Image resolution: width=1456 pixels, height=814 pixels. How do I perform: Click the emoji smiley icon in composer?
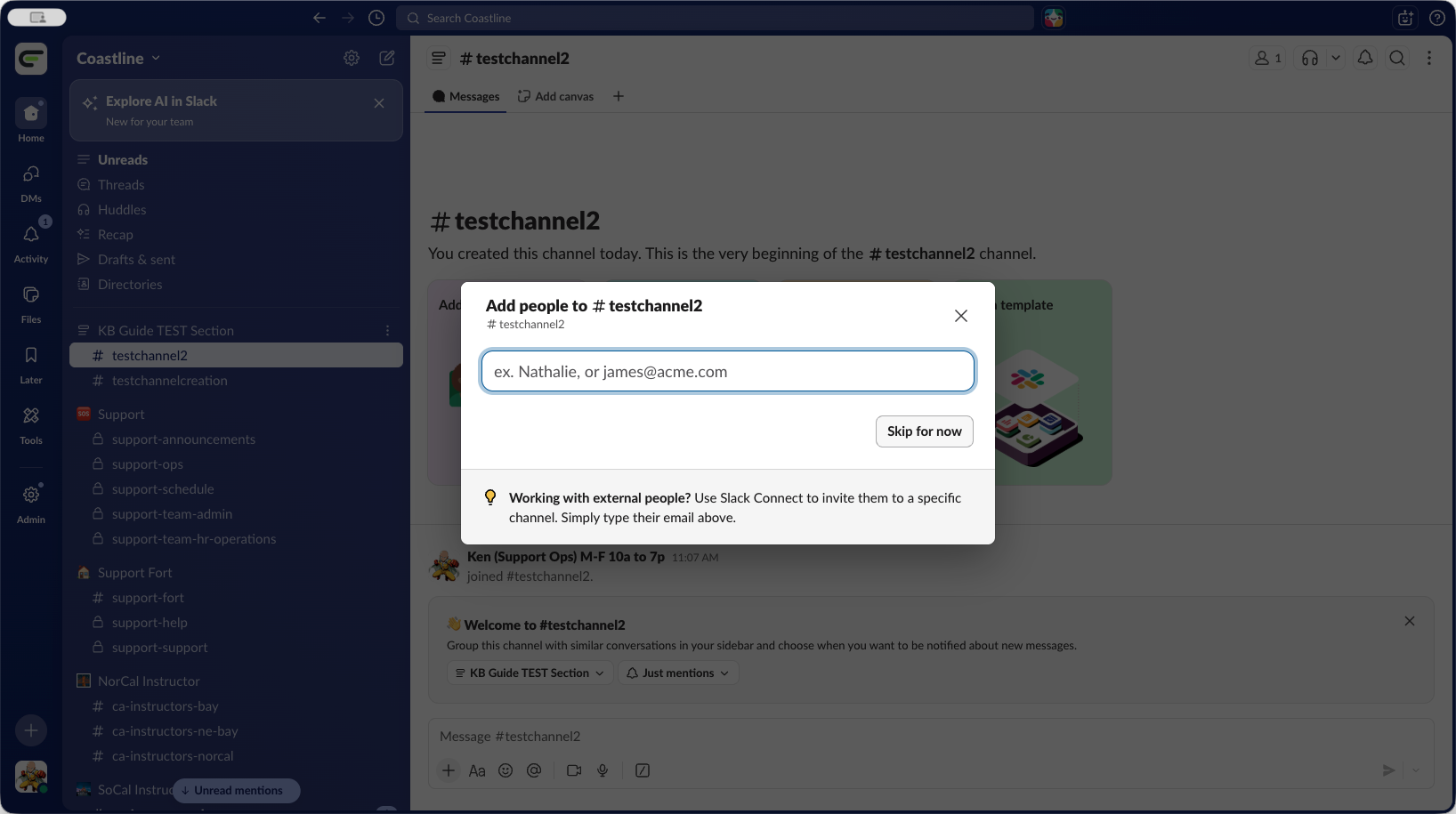pos(506,770)
